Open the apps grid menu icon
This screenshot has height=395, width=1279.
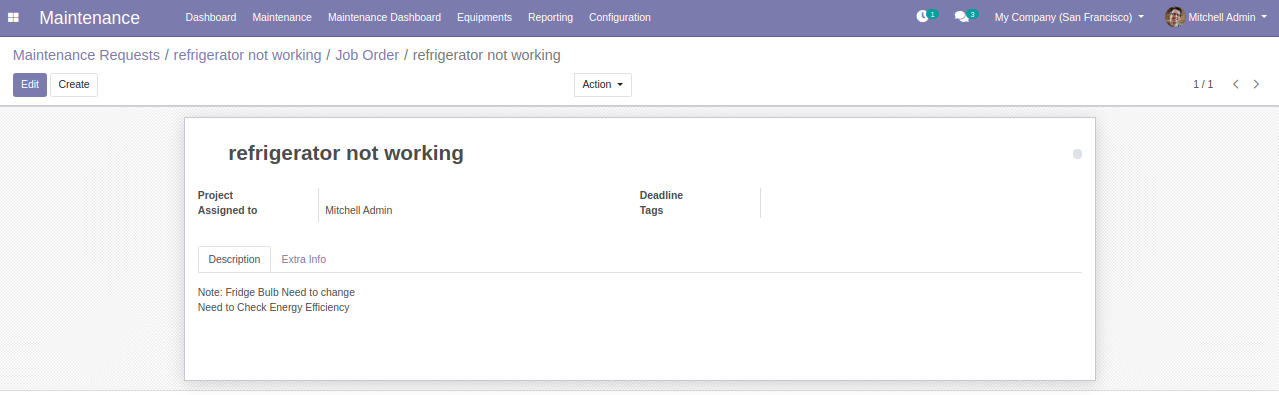pos(14,18)
